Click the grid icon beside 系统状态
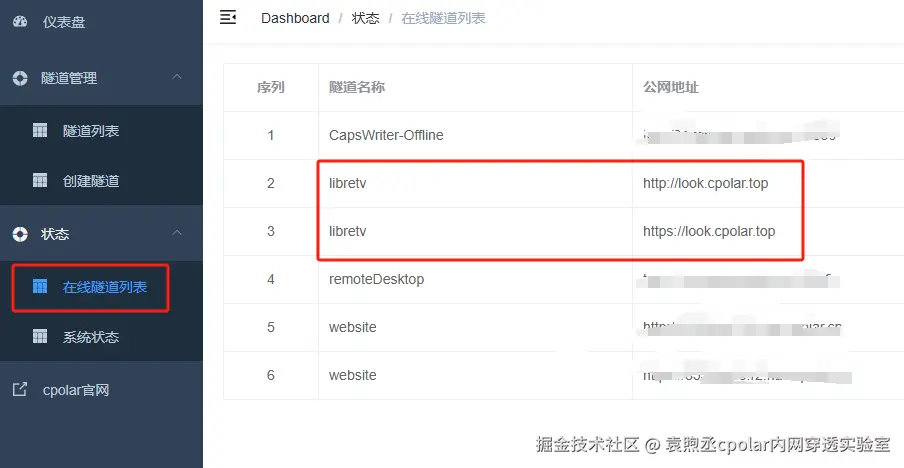This screenshot has height=468, width=904. tap(40, 336)
